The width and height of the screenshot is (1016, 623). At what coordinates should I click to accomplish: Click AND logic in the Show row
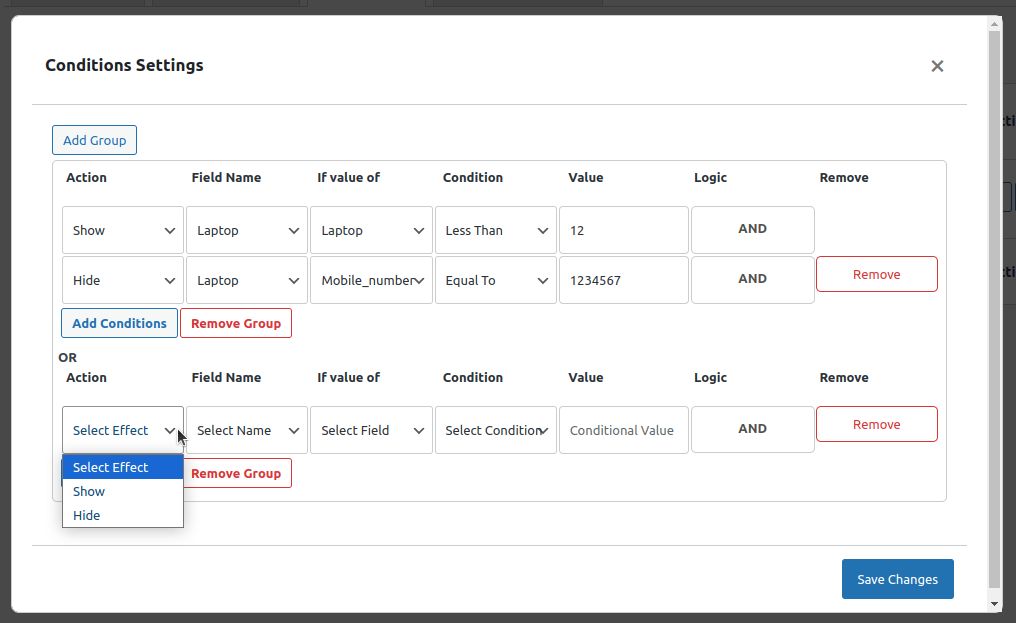(x=752, y=229)
